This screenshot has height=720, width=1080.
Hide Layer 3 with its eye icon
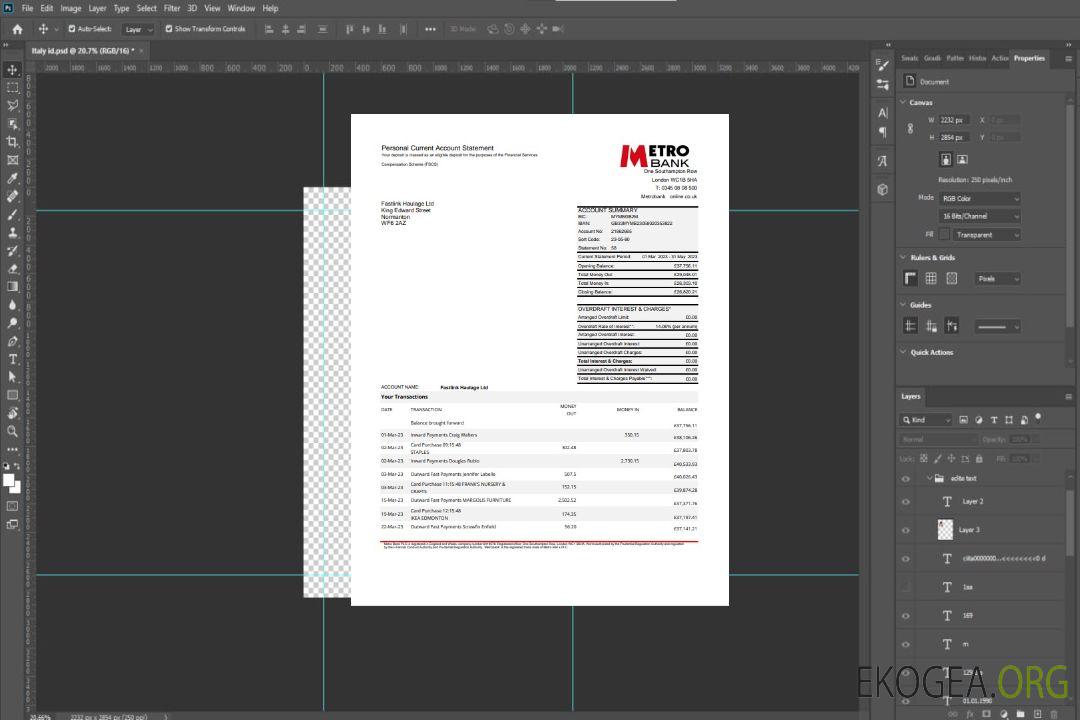(906, 530)
